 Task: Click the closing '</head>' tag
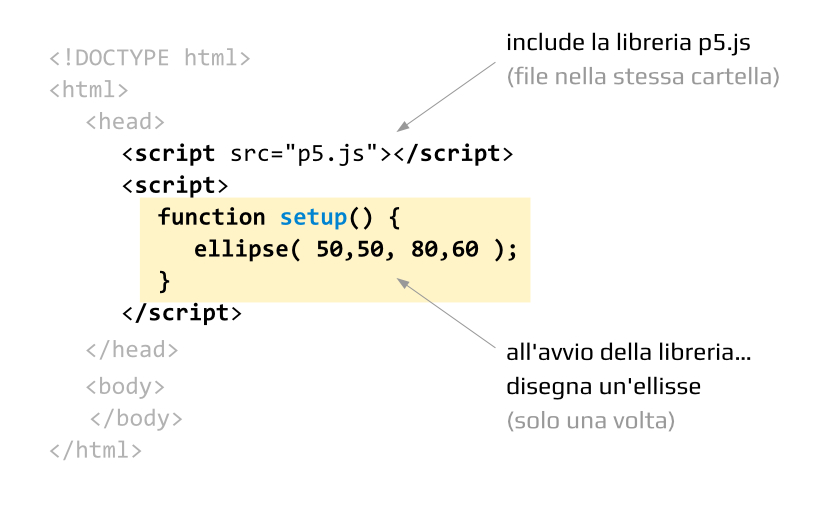(x=132, y=350)
